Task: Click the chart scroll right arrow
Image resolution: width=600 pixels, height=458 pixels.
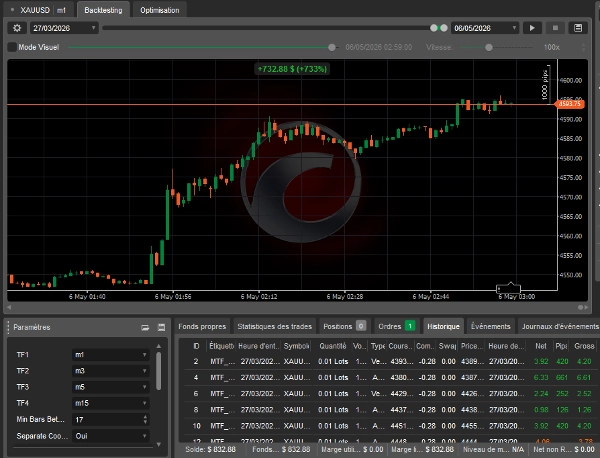Action: (x=586, y=307)
